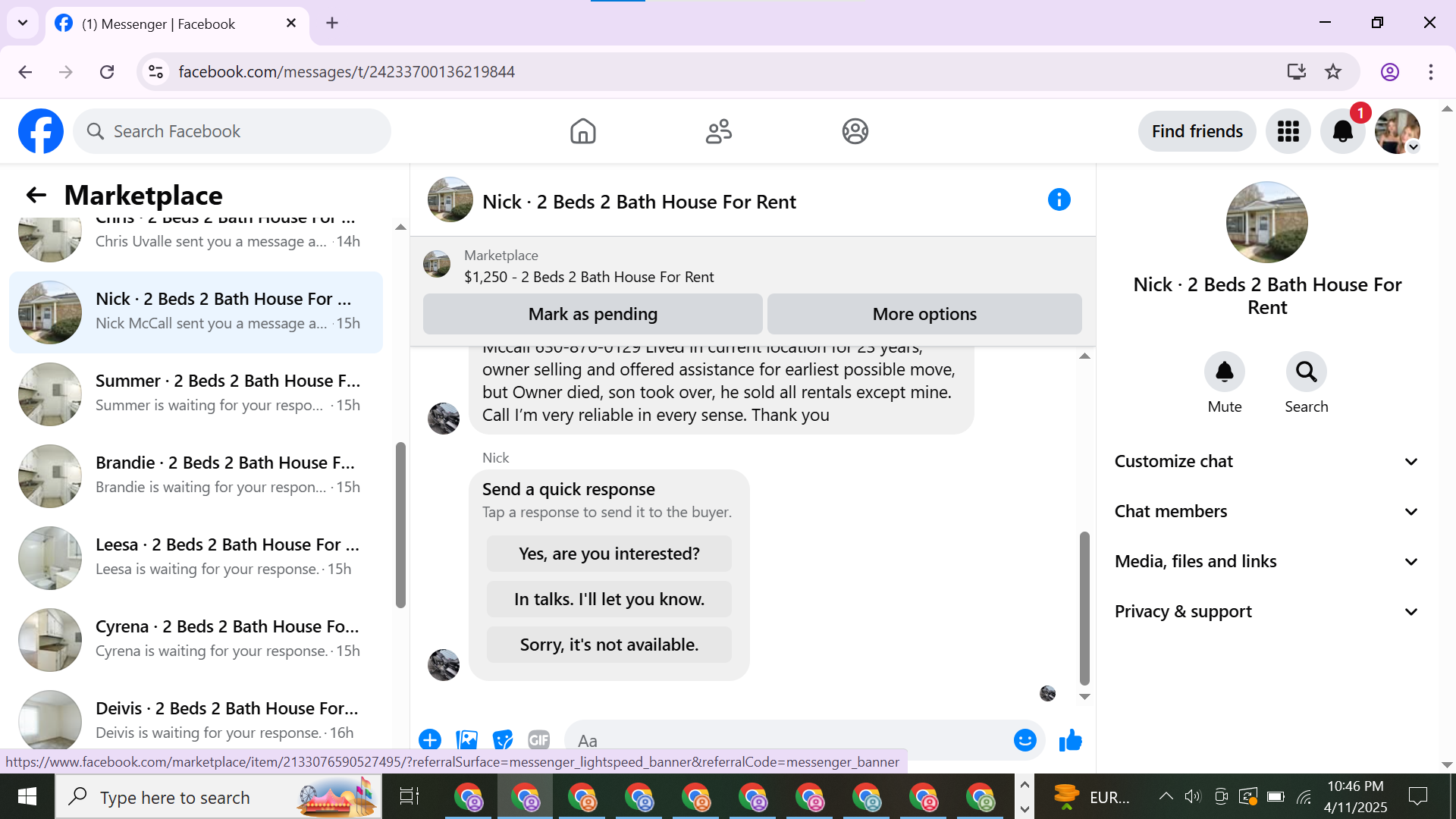Open the Groups icon in top navigation

(x=855, y=131)
